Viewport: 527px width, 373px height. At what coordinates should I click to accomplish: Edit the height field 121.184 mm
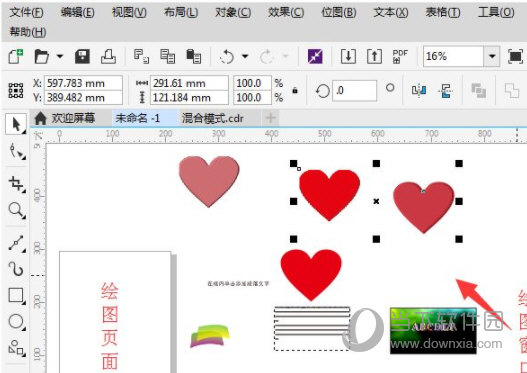pos(189,97)
